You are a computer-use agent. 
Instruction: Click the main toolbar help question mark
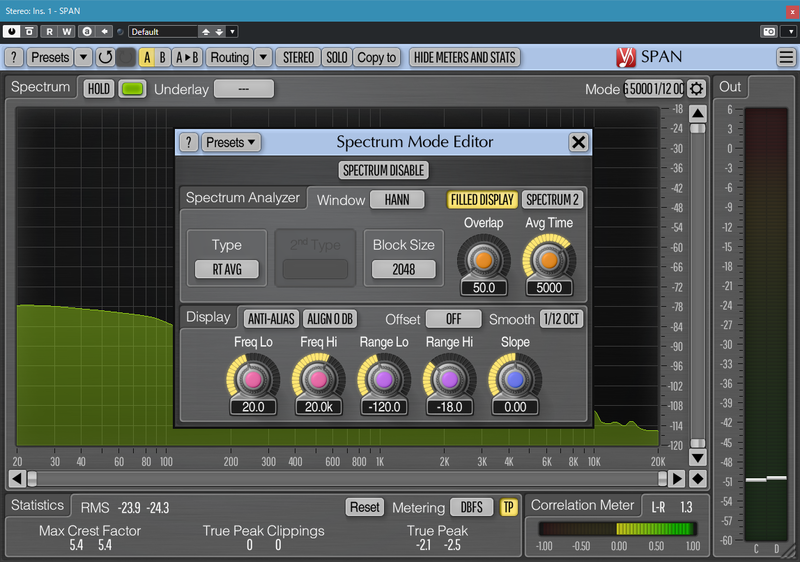pyautogui.click(x=14, y=57)
